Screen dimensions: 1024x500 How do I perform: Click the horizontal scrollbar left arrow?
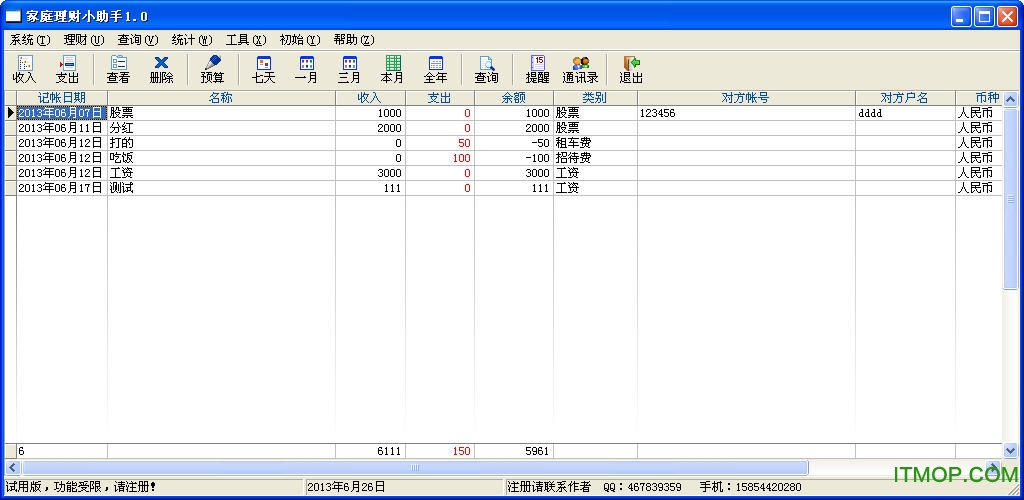(12, 467)
